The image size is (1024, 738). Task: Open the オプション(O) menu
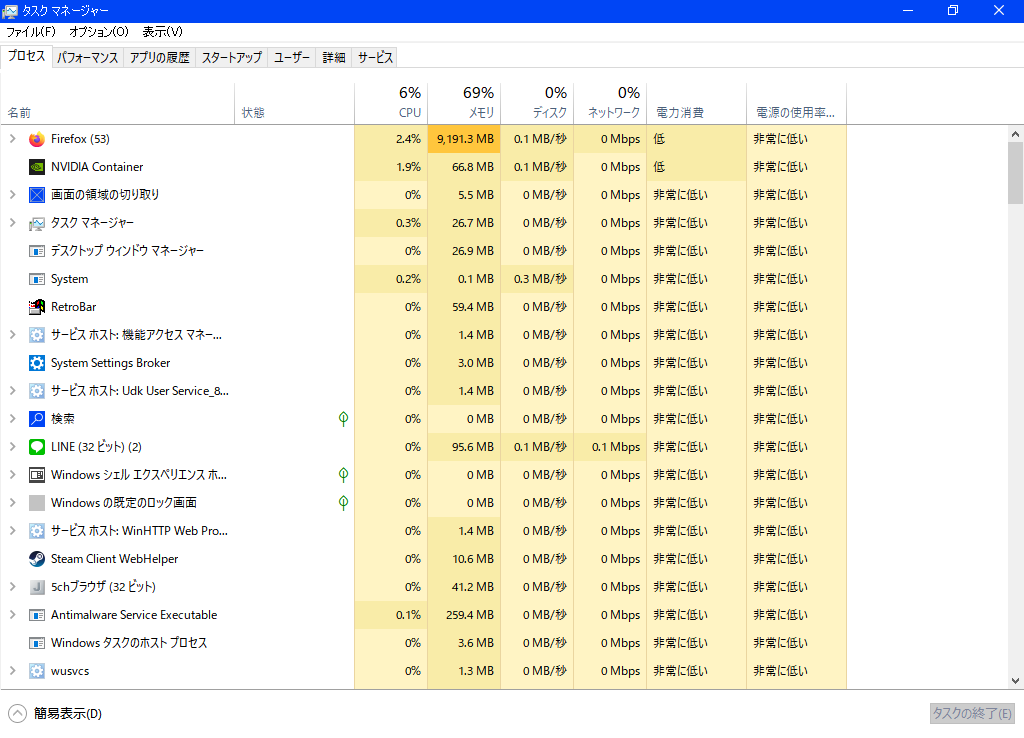click(x=99, y=32)
